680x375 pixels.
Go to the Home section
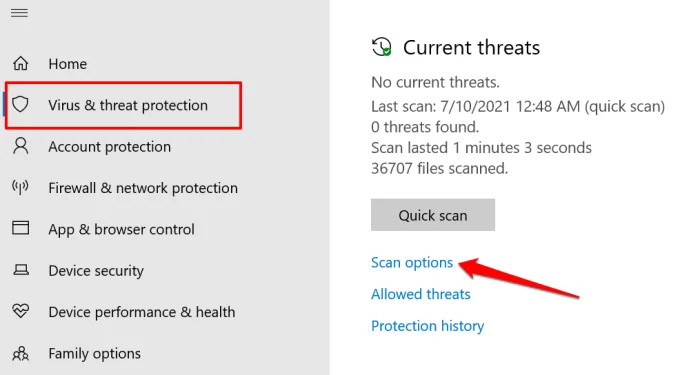[68, 64]
